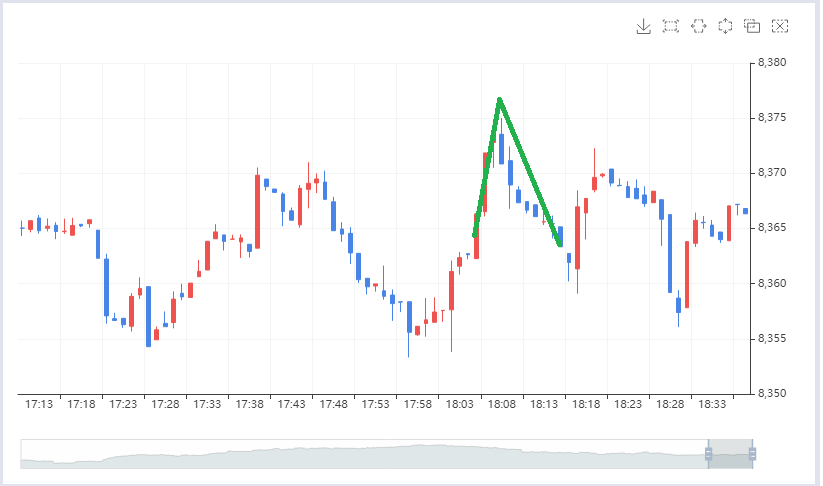Viewport: 823px width, 486px height.
Task: Click the 8,370 price axis label
Action: point(772,173)
